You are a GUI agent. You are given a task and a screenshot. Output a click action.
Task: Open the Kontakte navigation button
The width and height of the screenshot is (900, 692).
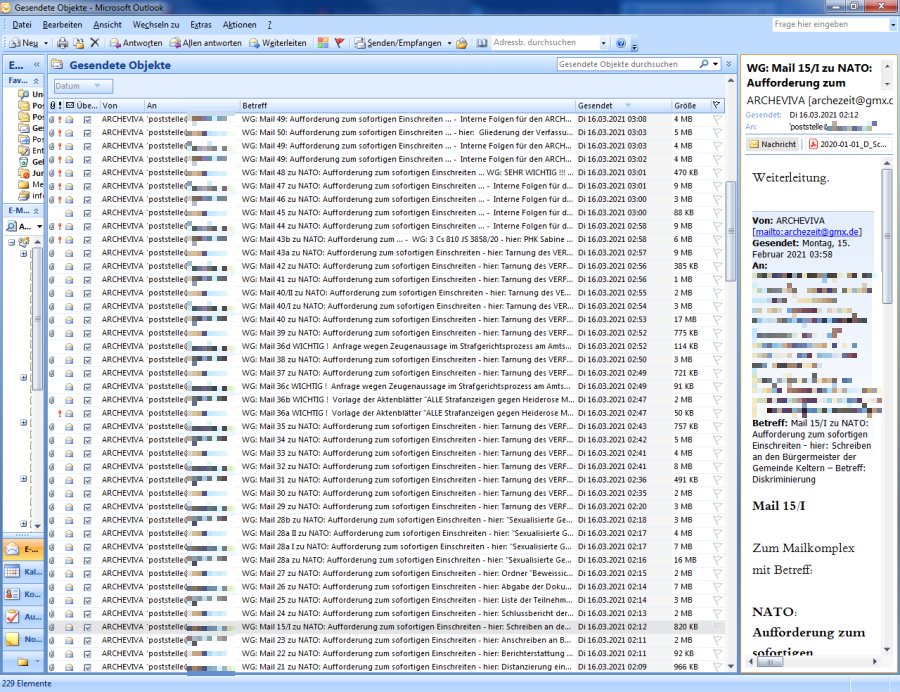22,594
